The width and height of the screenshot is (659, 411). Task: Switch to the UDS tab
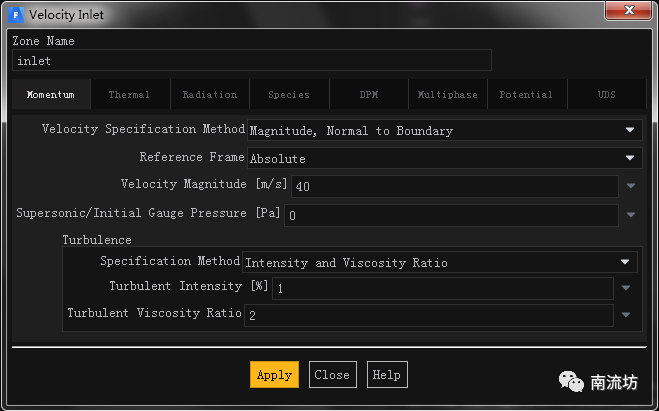click(x=607, y=95)
